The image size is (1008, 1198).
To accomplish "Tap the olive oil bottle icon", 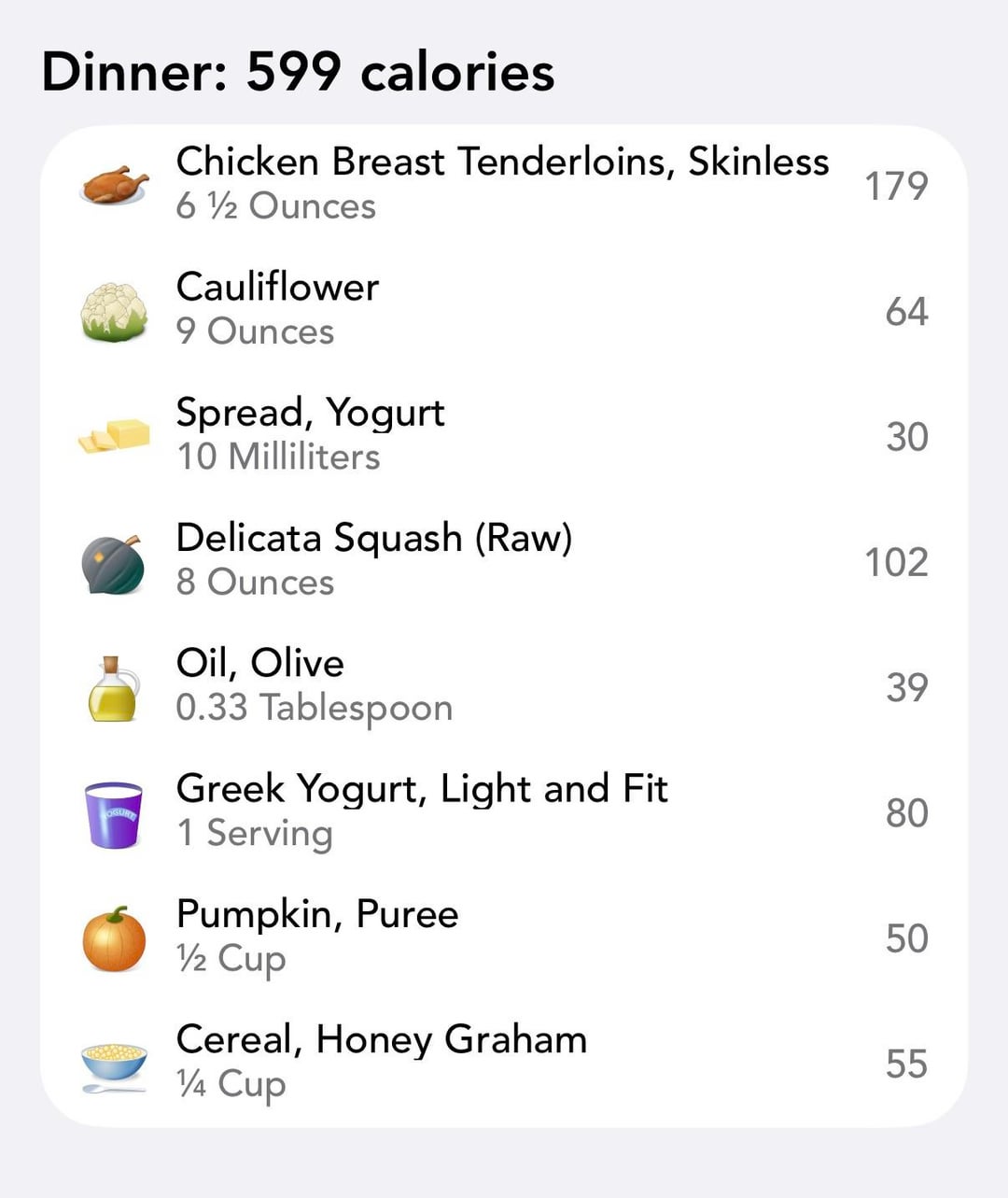I will pyautogui.click(x=114, y=689).
